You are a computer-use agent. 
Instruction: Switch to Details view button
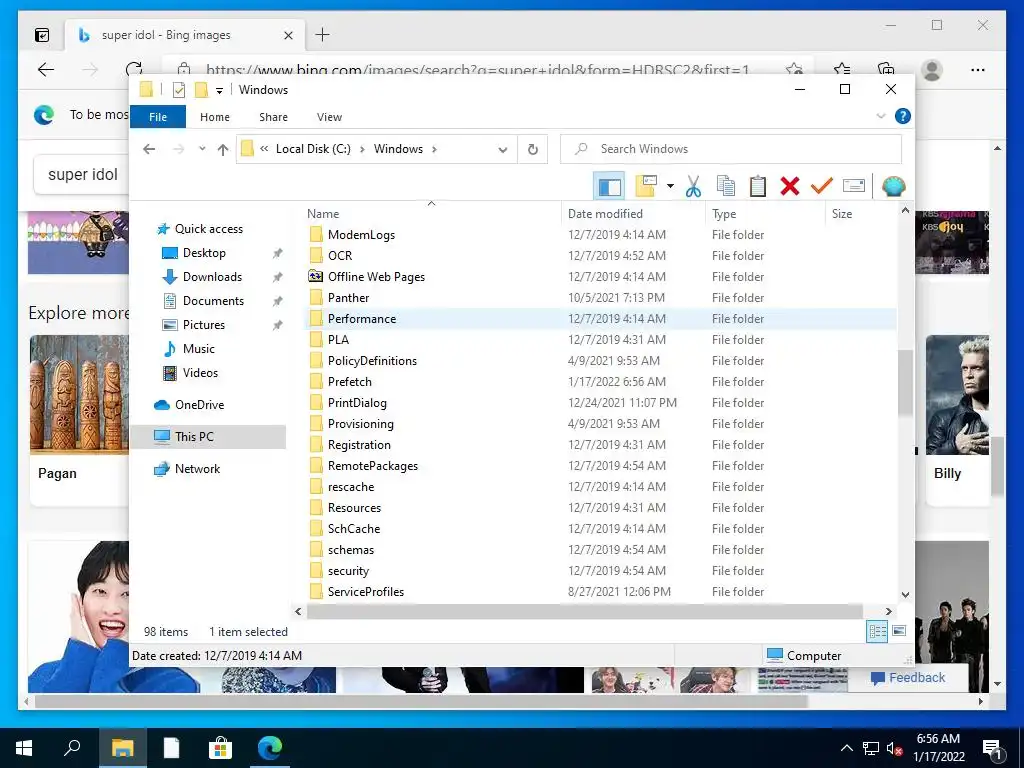[x=877, y=632]
